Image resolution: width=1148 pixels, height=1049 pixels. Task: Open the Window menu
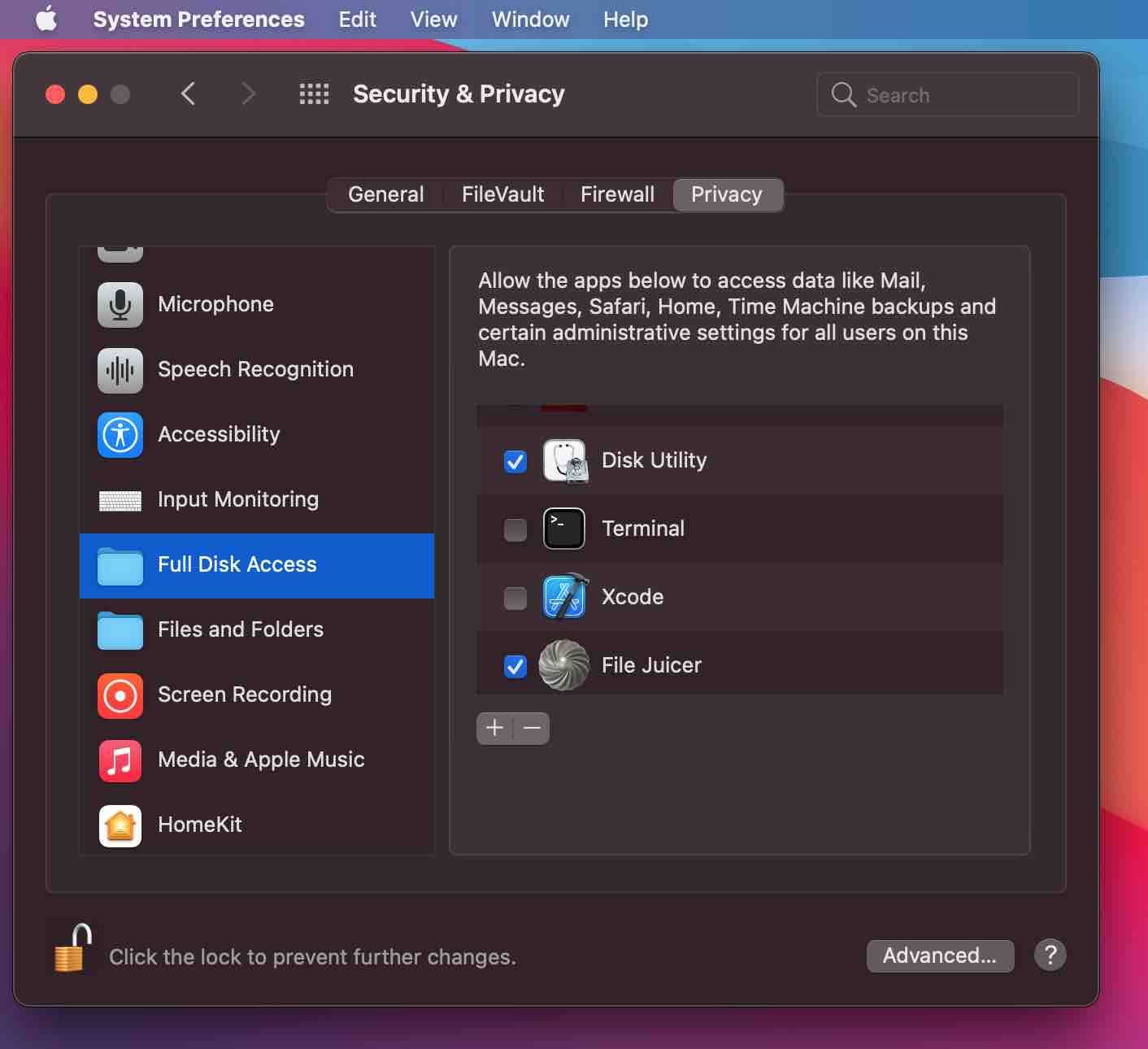531,20
